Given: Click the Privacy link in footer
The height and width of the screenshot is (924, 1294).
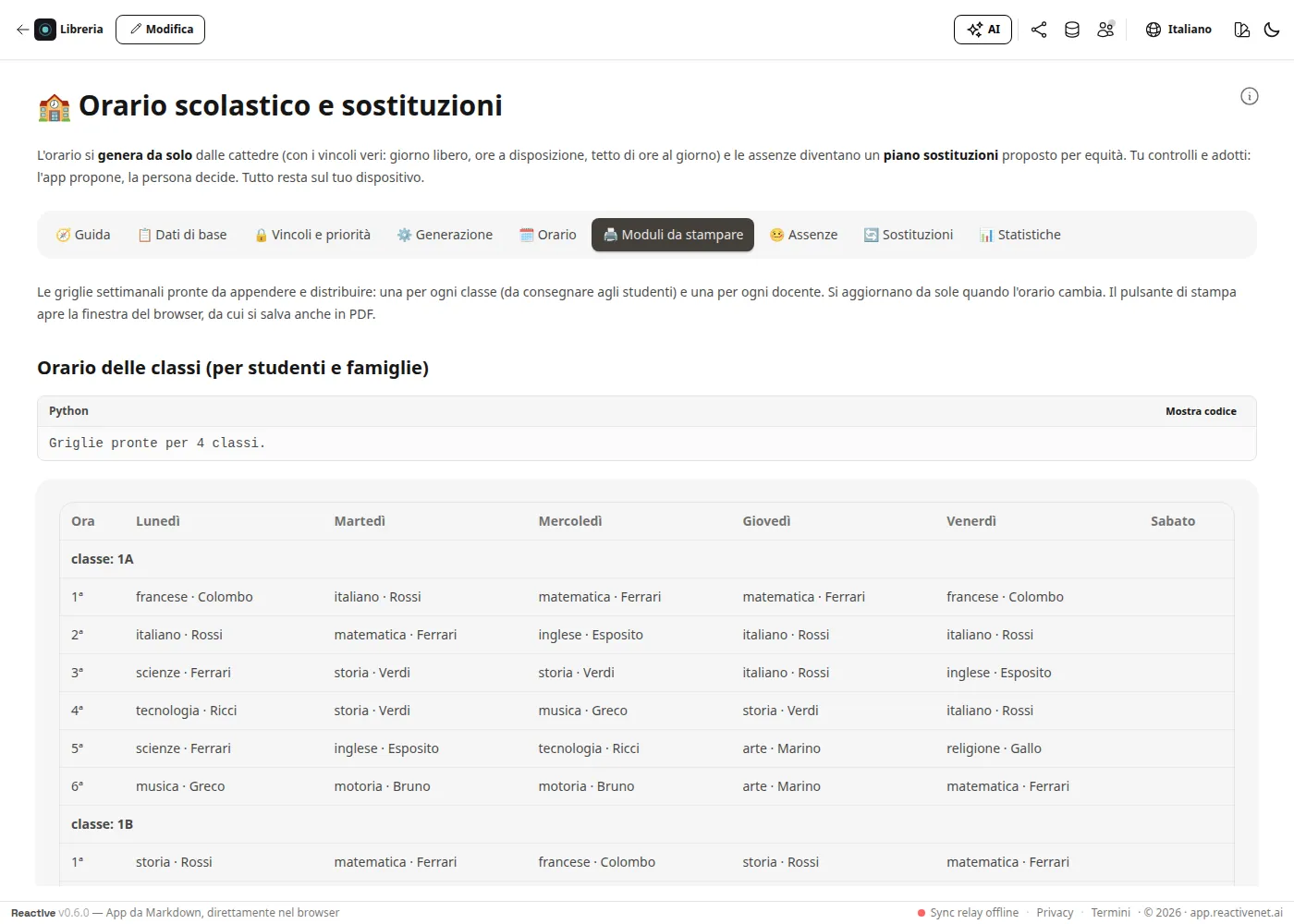Looking at the screenshot, I should 1055,913.
